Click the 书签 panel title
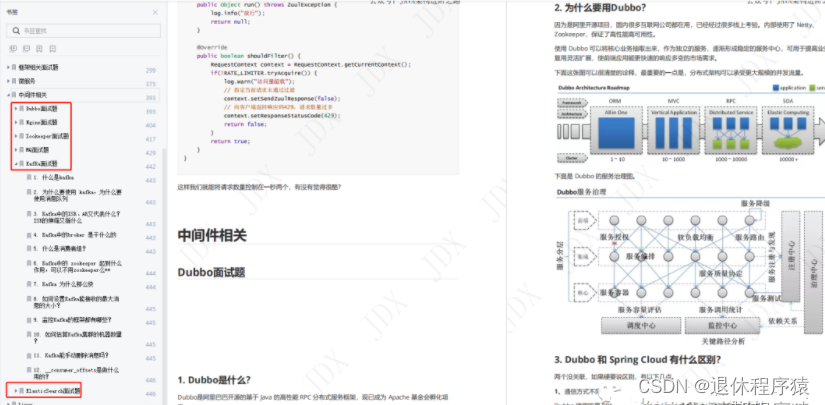The height and width of the screenshot is (405, 825). (x=11, y=12)
